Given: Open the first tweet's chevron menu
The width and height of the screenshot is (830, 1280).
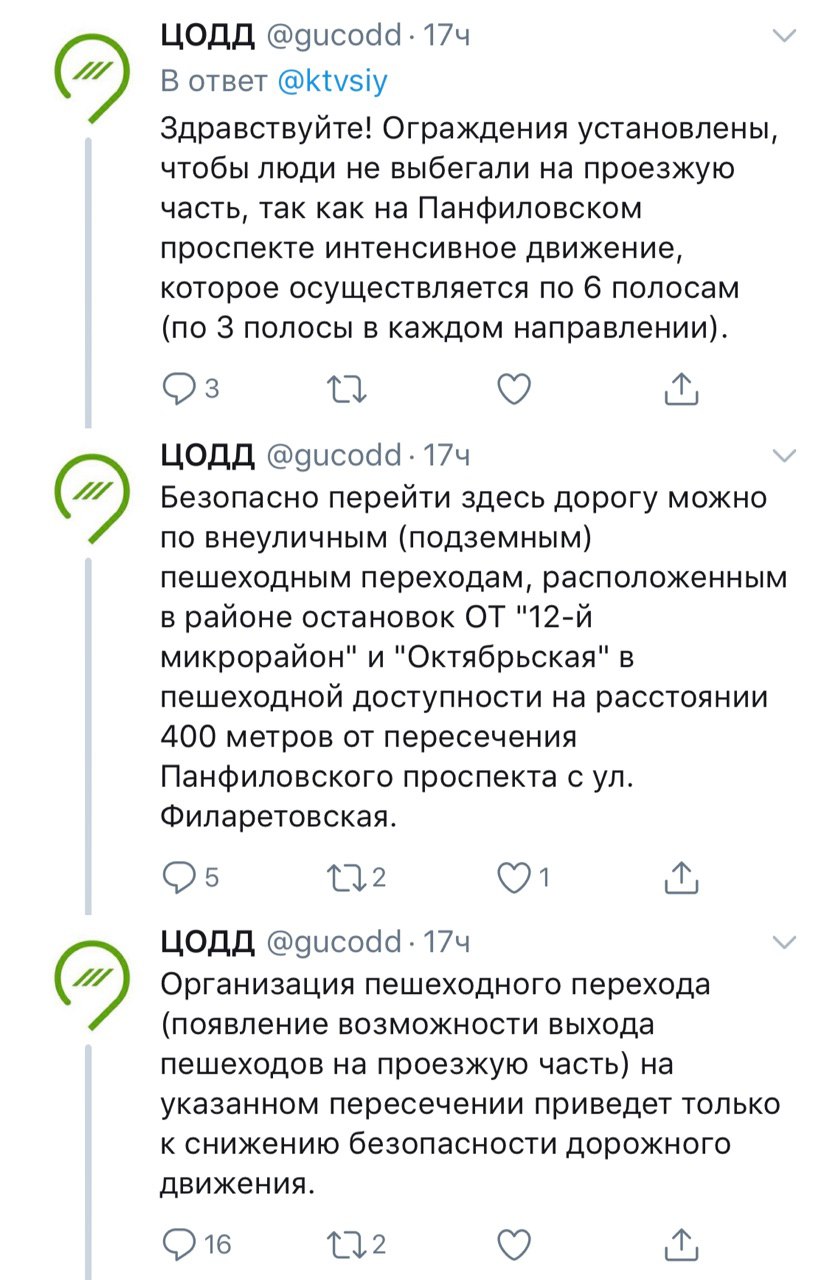Looking at the screenshot, I should coord(785,37).
